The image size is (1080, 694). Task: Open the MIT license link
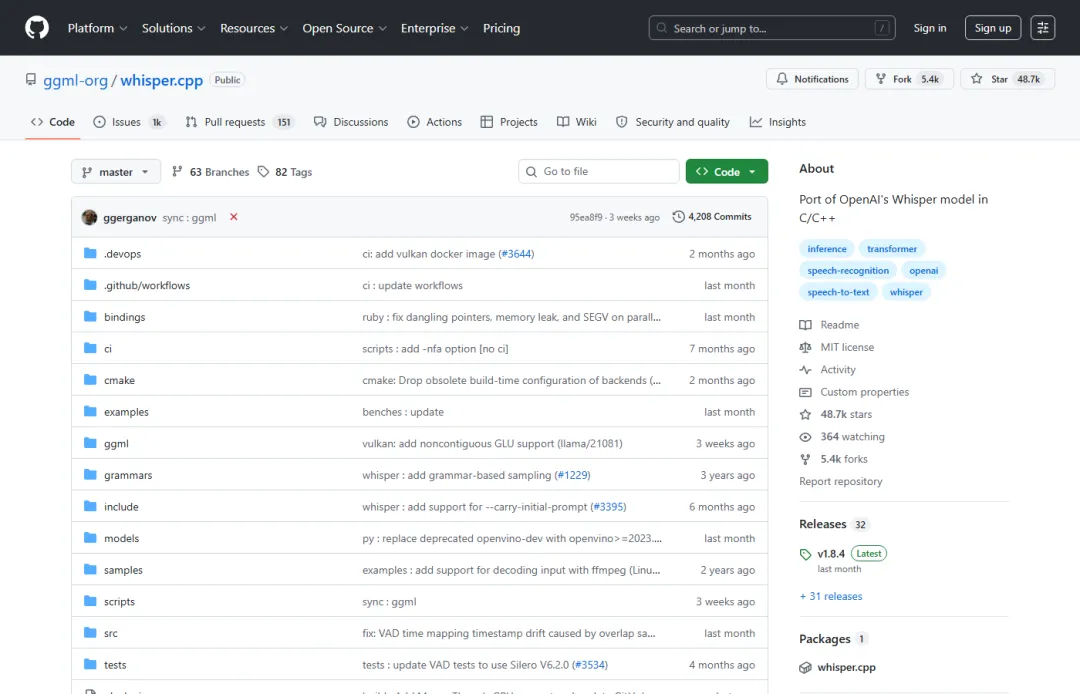pyautogui.click(x=837, y=347)
